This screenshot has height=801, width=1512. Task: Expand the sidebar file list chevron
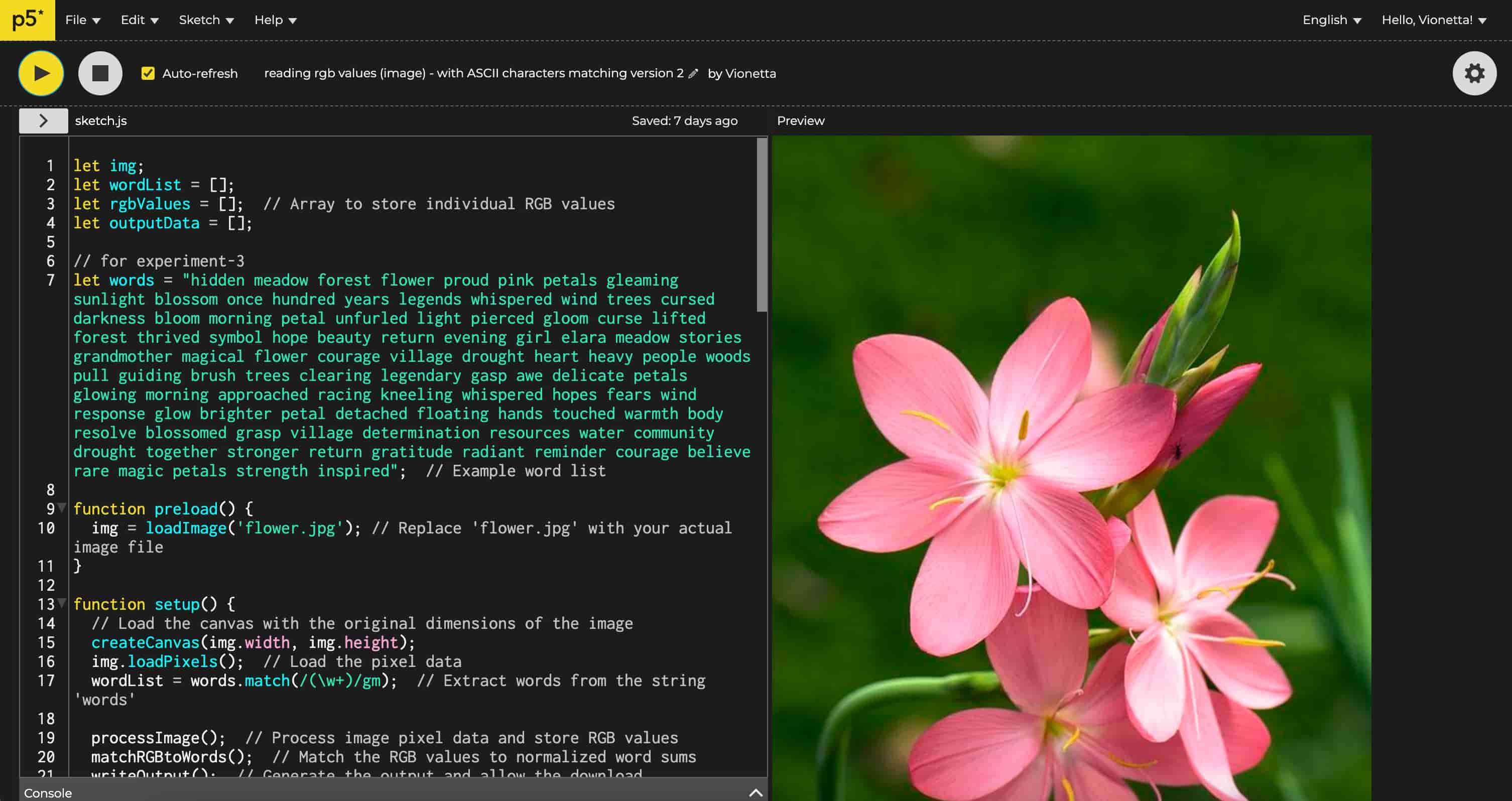pos(44,121)
